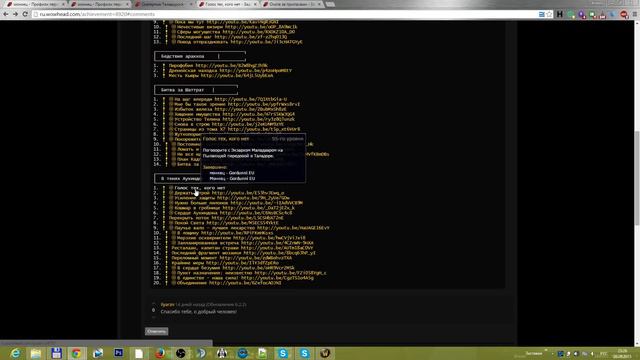Viewport: 640px width, 360px height.
Task: Open the commenter's username link above 'Спасибо тебе'
Action: pos(167,304)
